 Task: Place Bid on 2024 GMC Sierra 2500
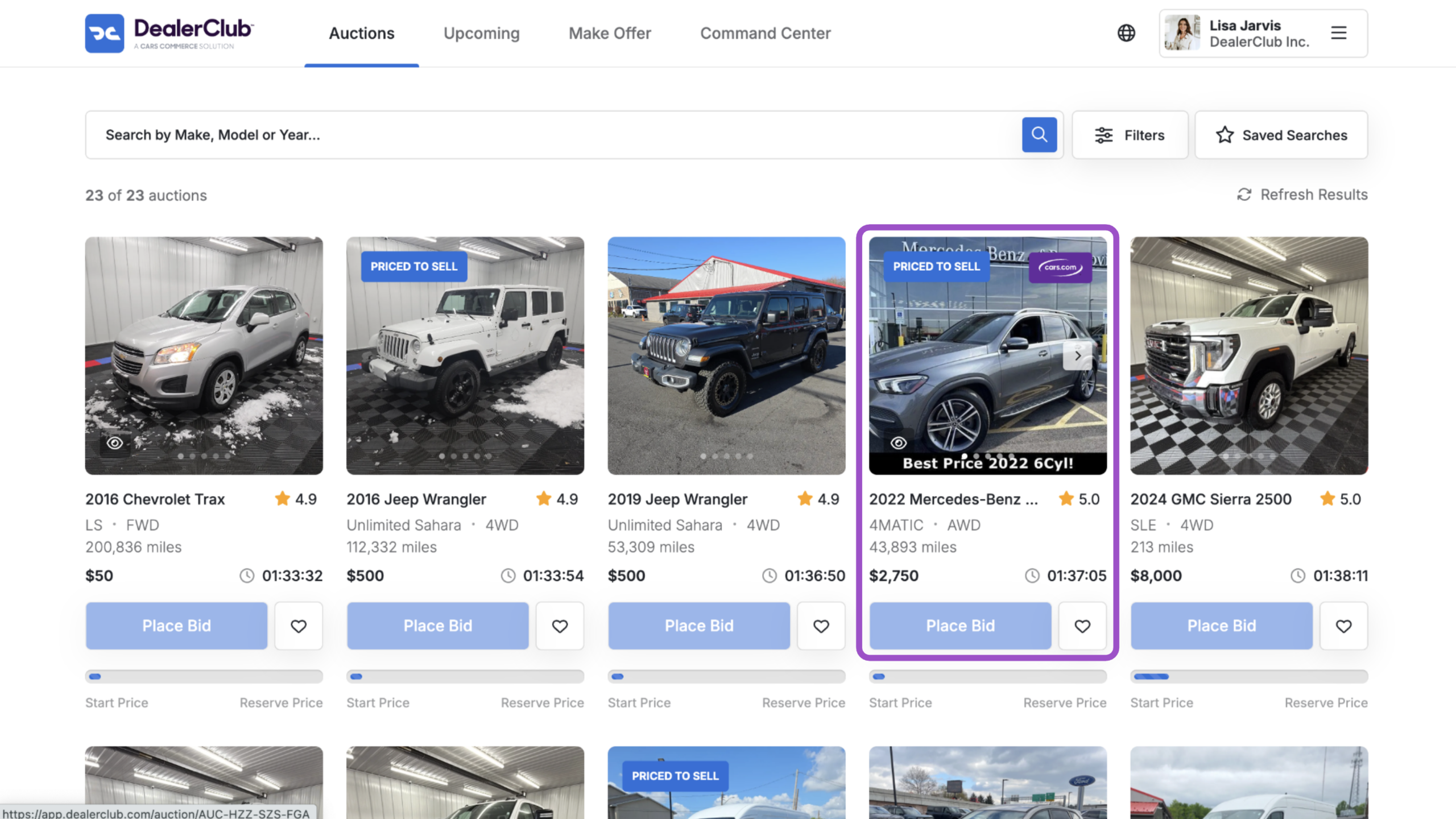tap(1221, 626)
